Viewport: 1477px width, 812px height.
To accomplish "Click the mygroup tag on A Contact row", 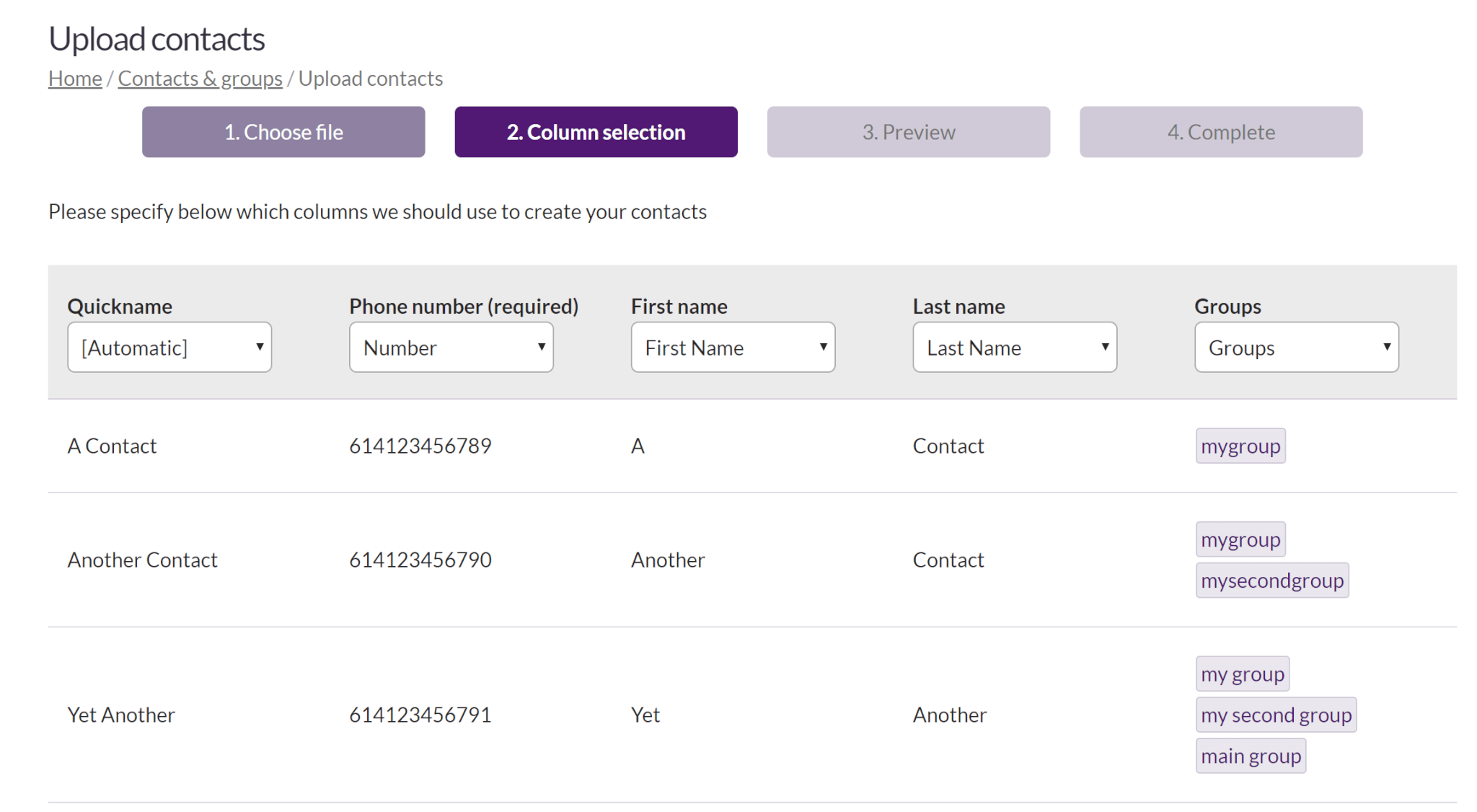I will click(x=1240, y=446).
